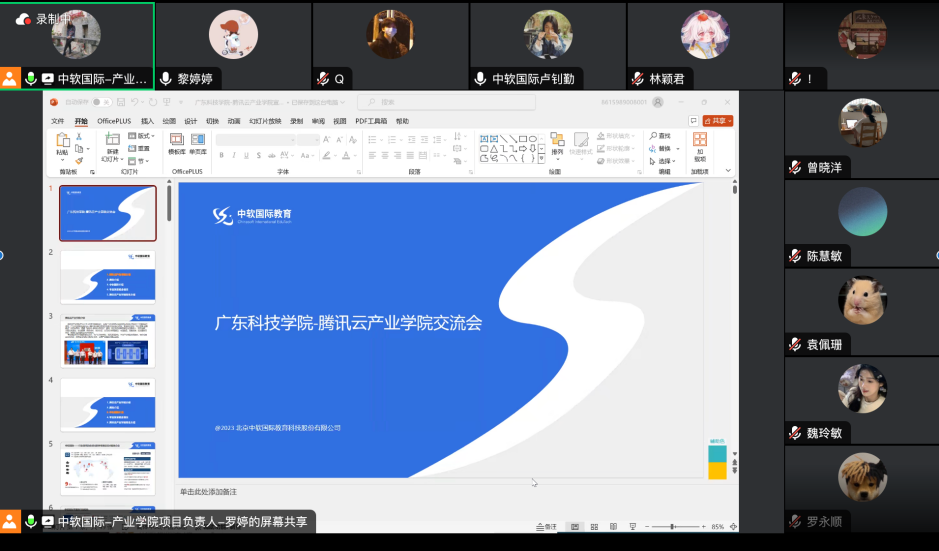
Task: Open the File (文件) menu tab
Action: click(x=57, y=121)
